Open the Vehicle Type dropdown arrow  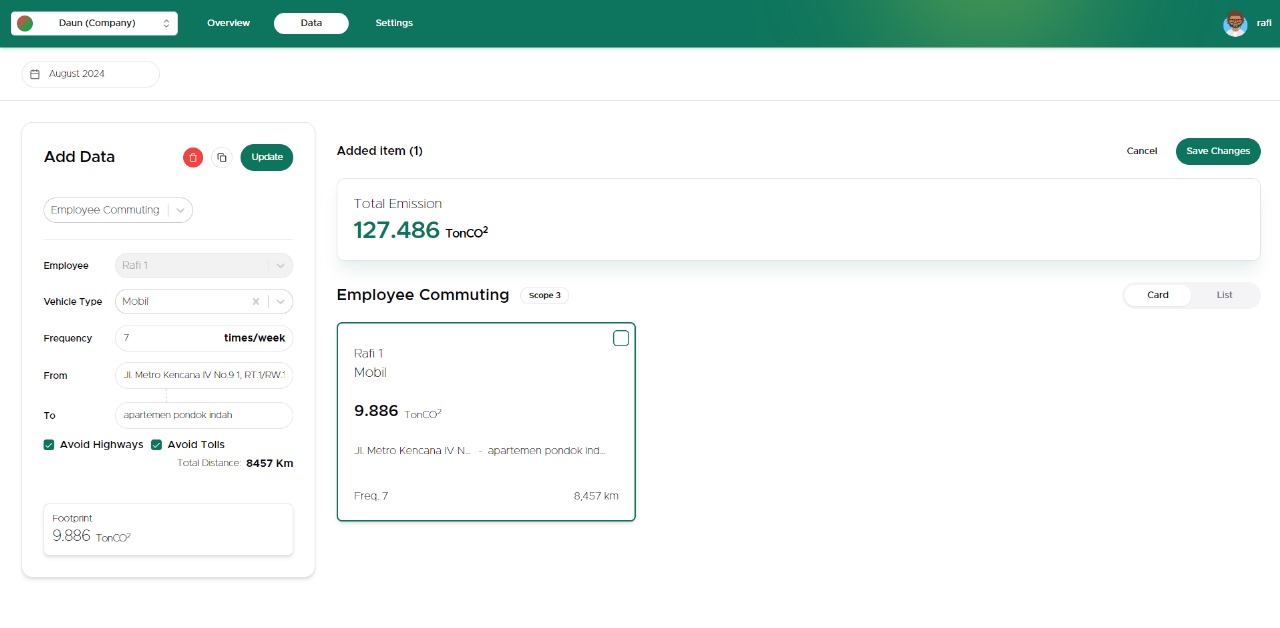280,301
